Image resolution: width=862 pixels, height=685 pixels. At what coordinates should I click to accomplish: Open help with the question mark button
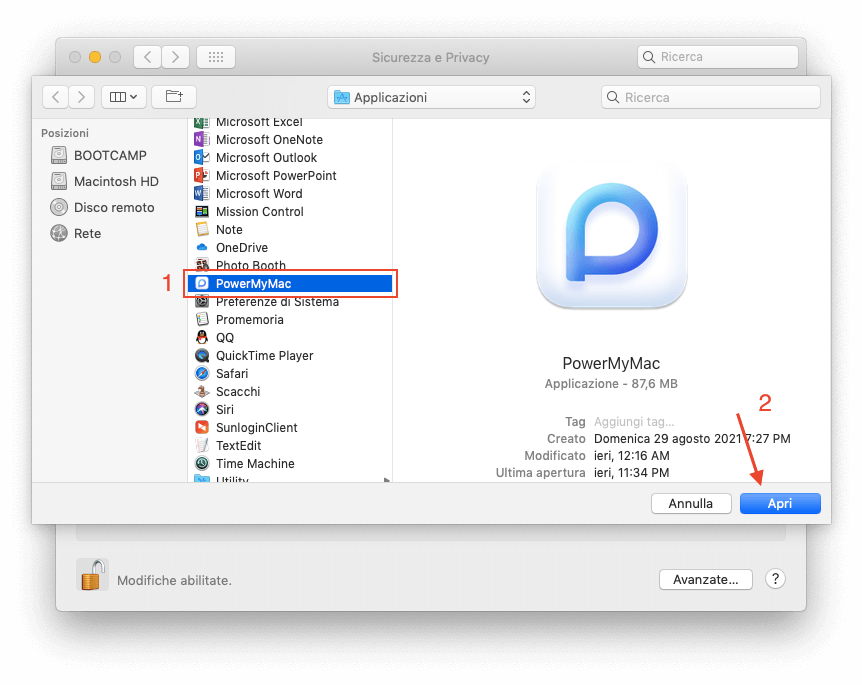(775, 579)
